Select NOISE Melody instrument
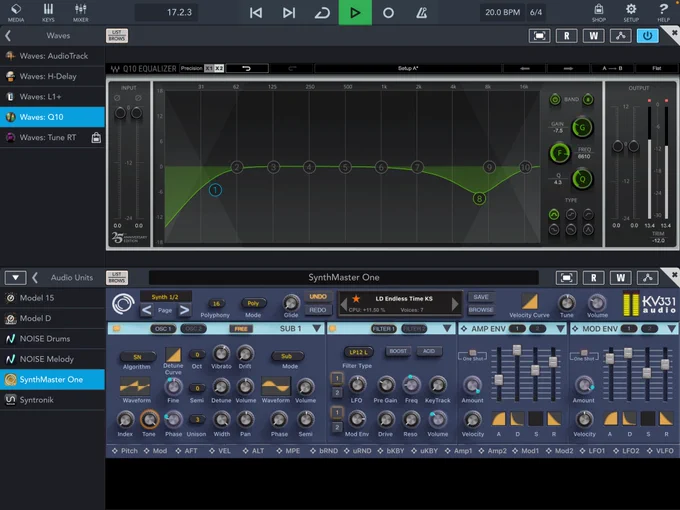Image resolution: width=680 pixels, height=510 pixels. point(52,359)
